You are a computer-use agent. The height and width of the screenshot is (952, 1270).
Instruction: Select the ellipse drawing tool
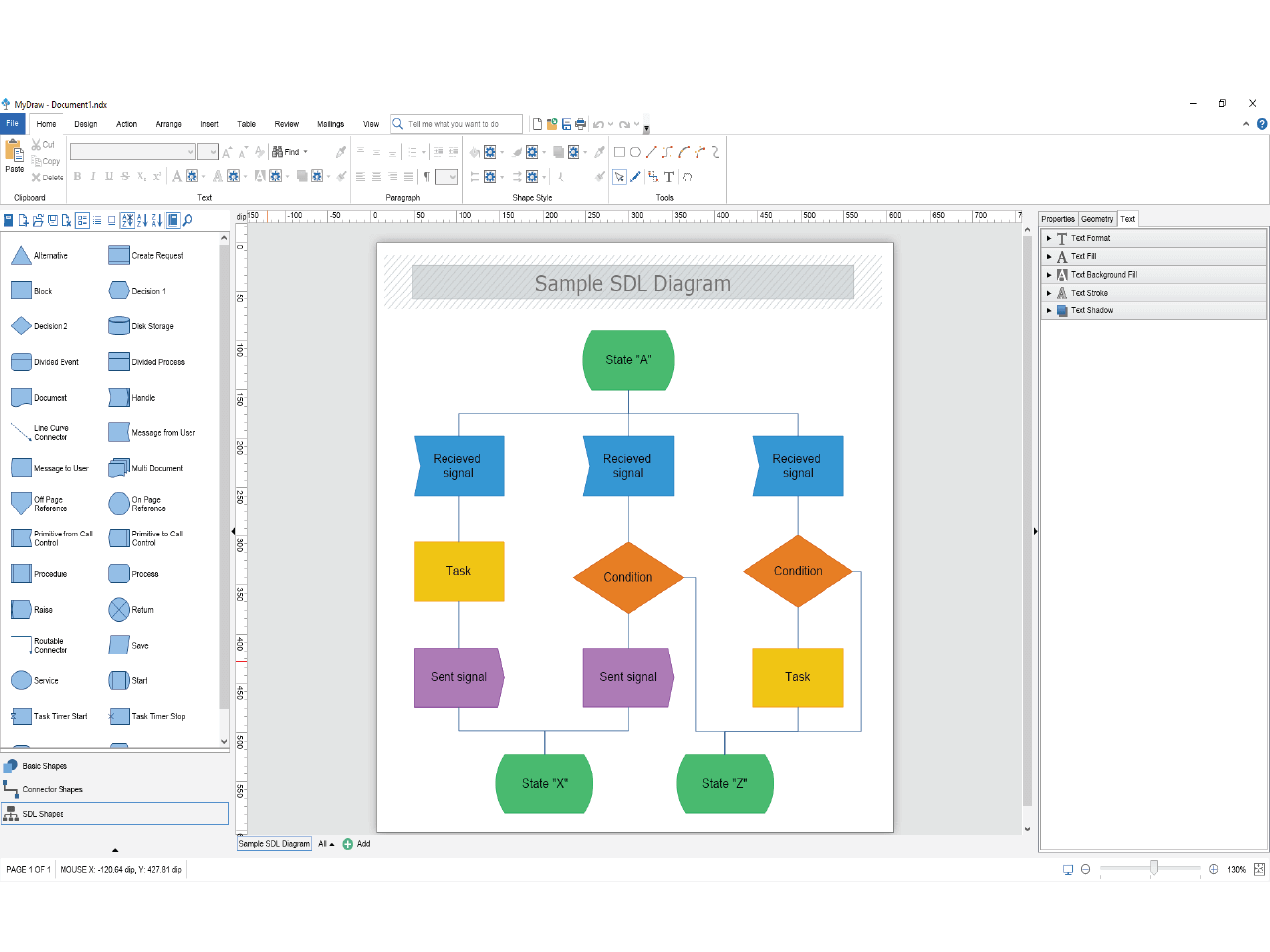(635, 152)
